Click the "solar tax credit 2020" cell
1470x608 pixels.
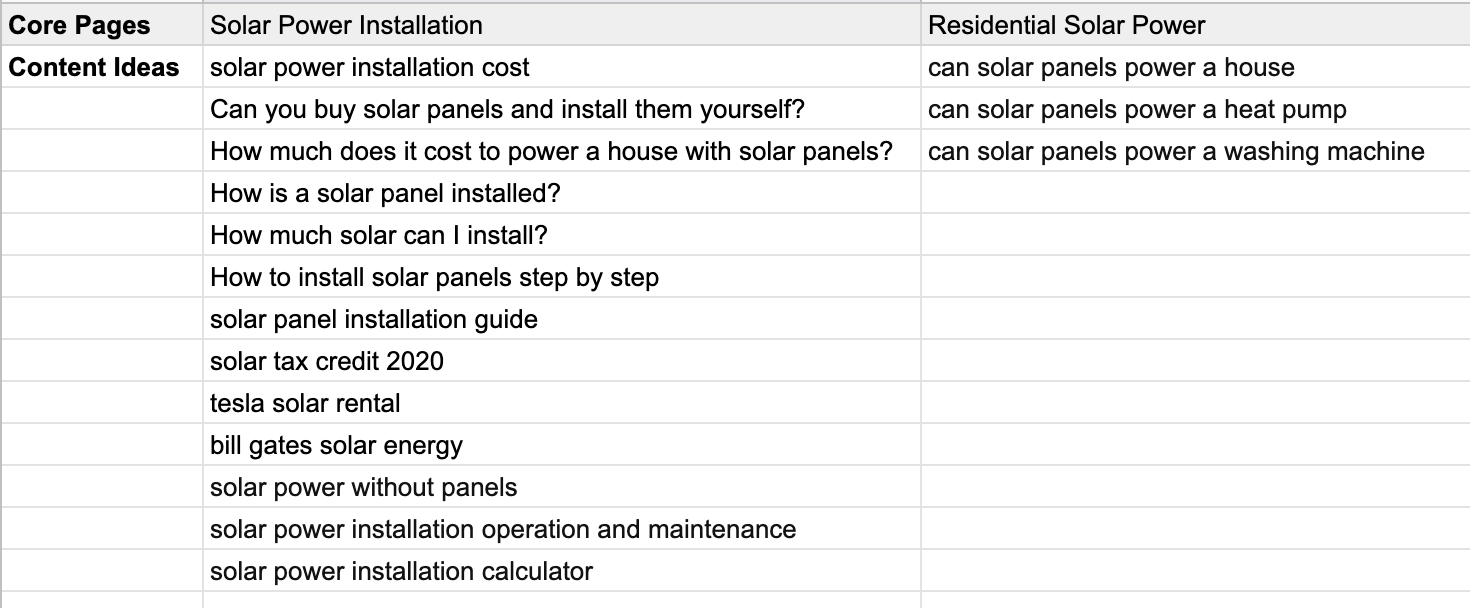327,361
